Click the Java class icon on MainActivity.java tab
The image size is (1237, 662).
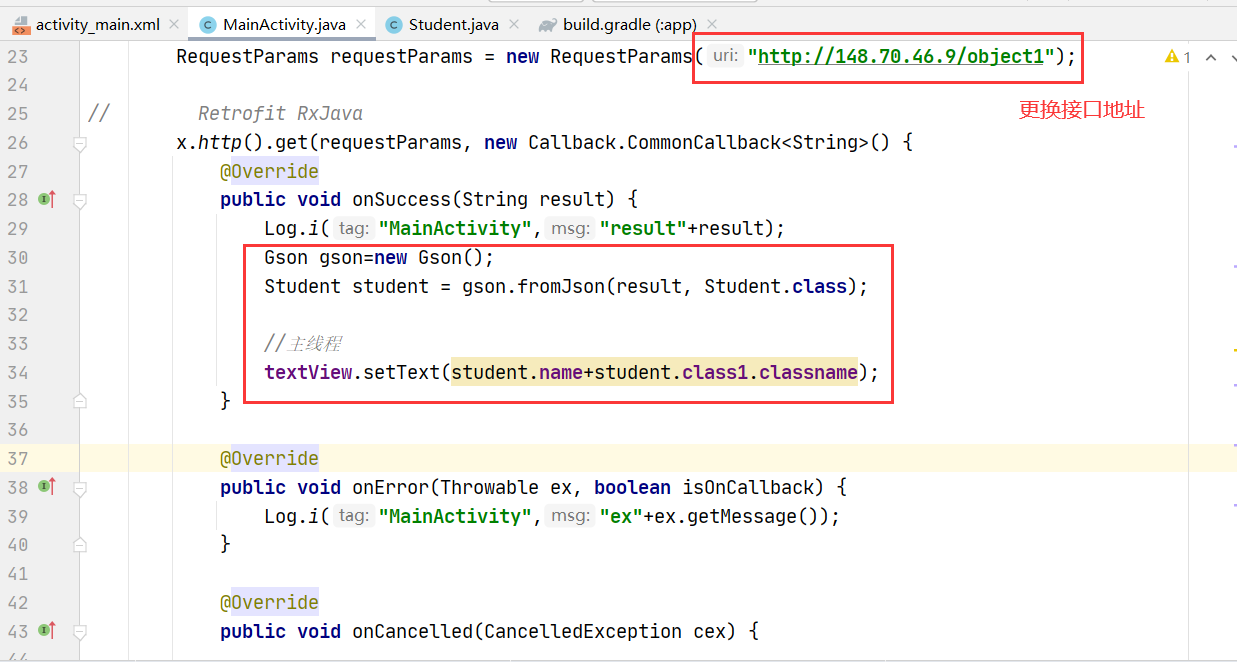[208, 25]
